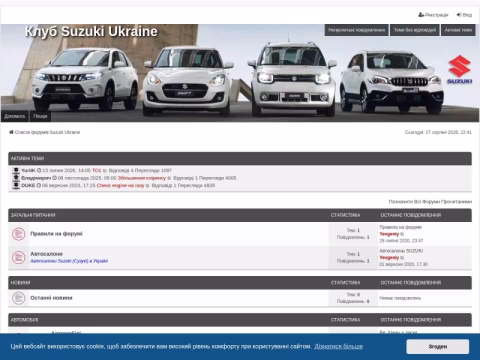Screen dimensions: 480x360
Task: Click the registration icon in top bar
Action: [x=421, y=15]
